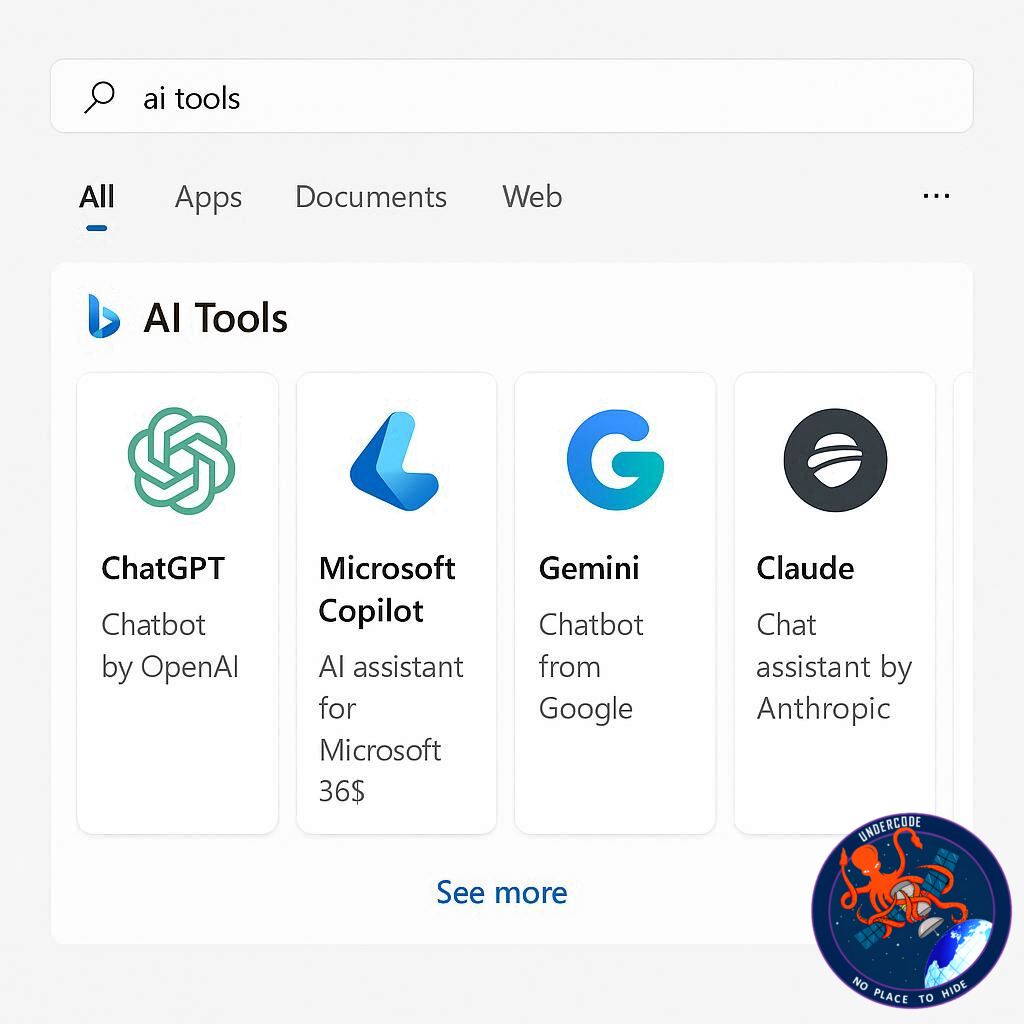Click the ChatGPT knot logo icon

[181, 460]
